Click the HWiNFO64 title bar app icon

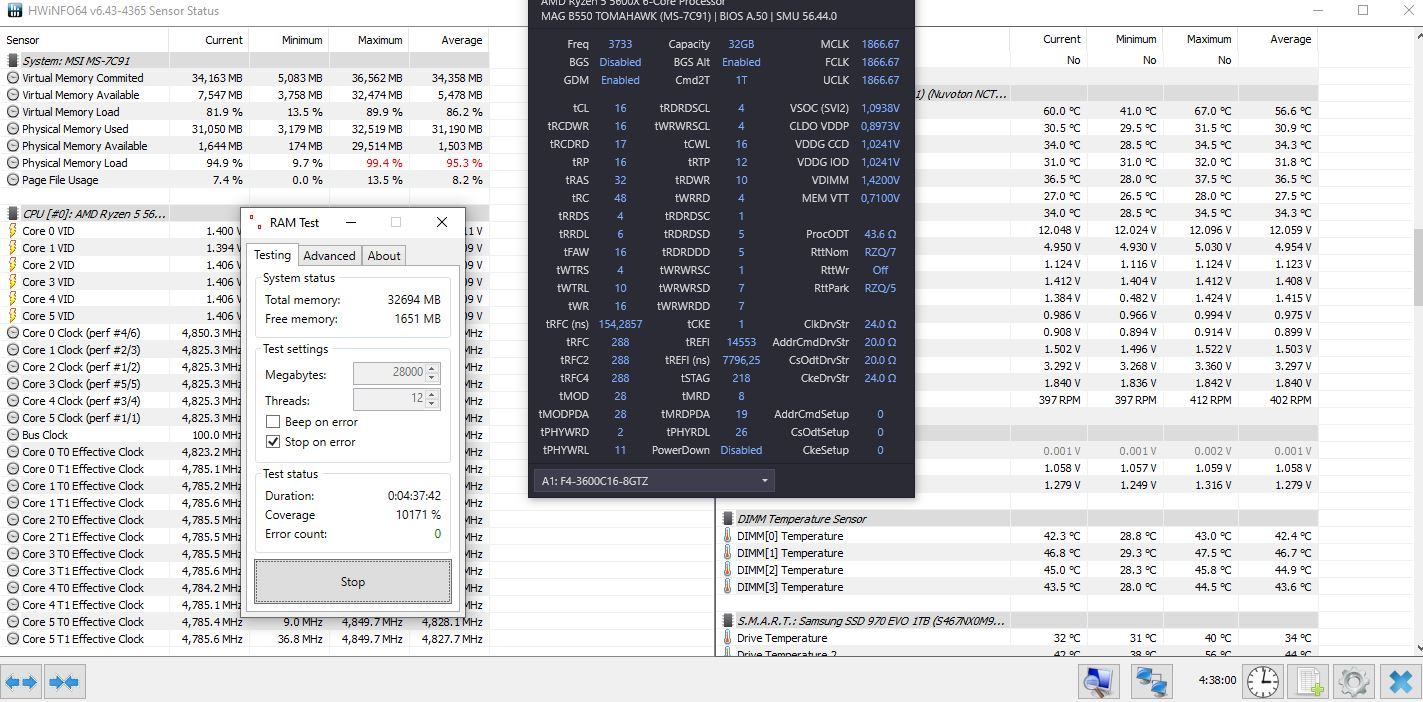point(14,11)
